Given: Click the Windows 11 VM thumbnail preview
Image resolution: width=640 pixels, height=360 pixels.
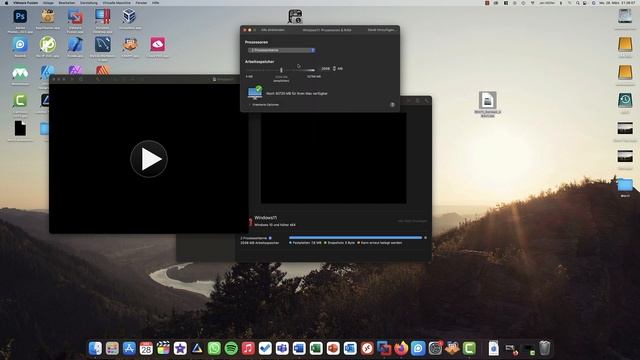Looking at the screenshot, I should [x=333, y=158].
